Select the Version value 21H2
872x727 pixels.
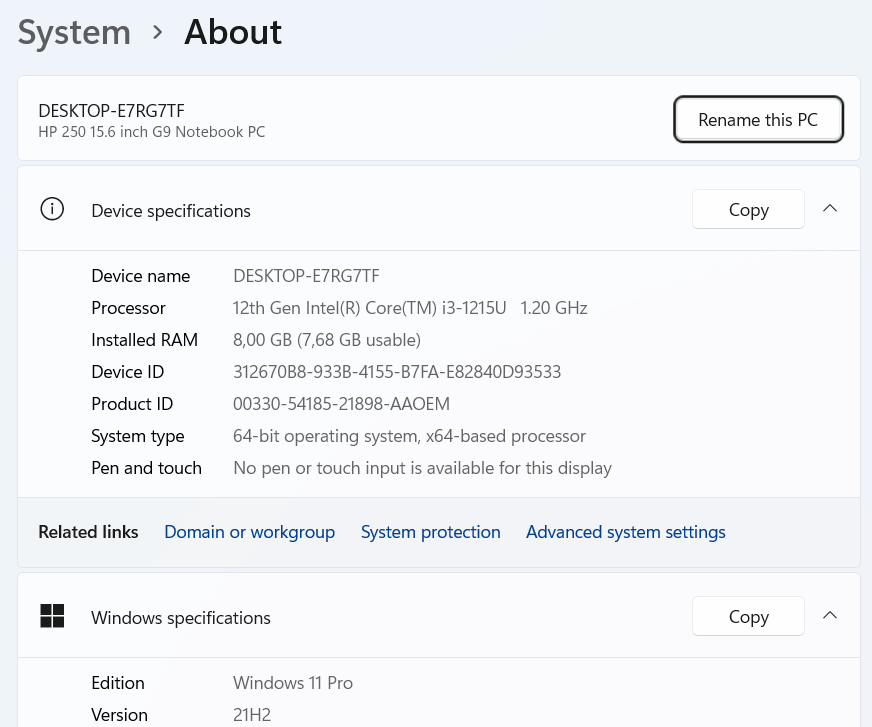[x=252, y=715]
